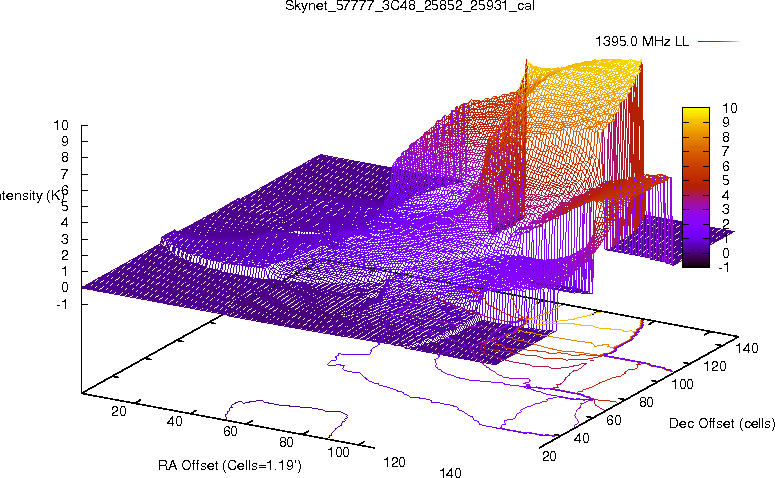This screenshot has width=775, height=478.
Task: Click the 0 tick on the intensity axis
Action: pyautogui.click(x=64, y=287)
